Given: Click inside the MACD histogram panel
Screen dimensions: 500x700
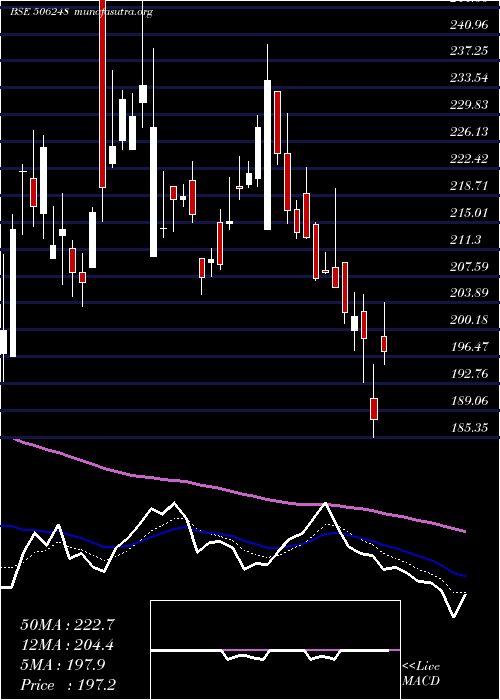Looking at the screenshot, I should (x=275, y=650).
